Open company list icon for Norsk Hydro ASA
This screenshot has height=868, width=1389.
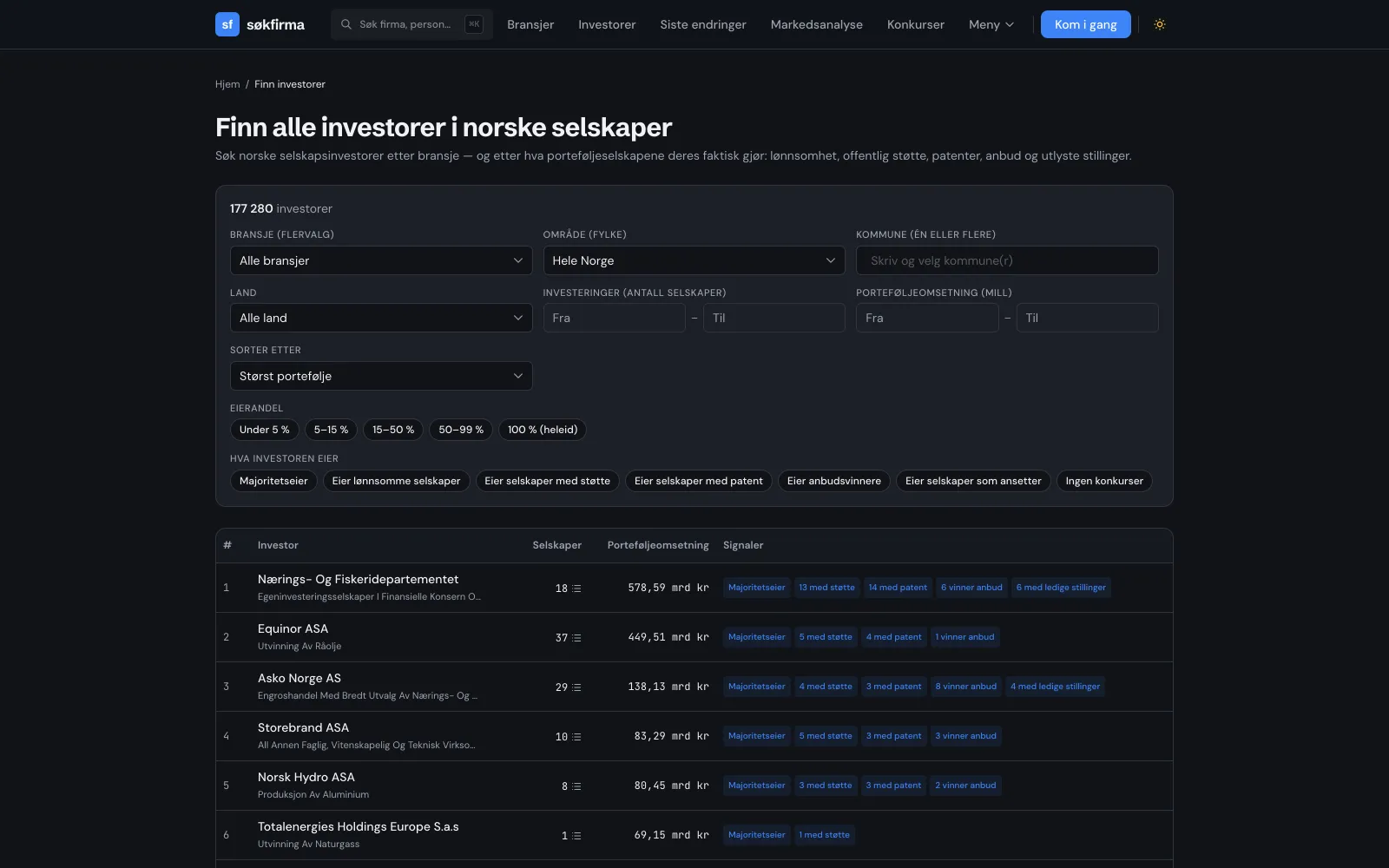[576, 786]
